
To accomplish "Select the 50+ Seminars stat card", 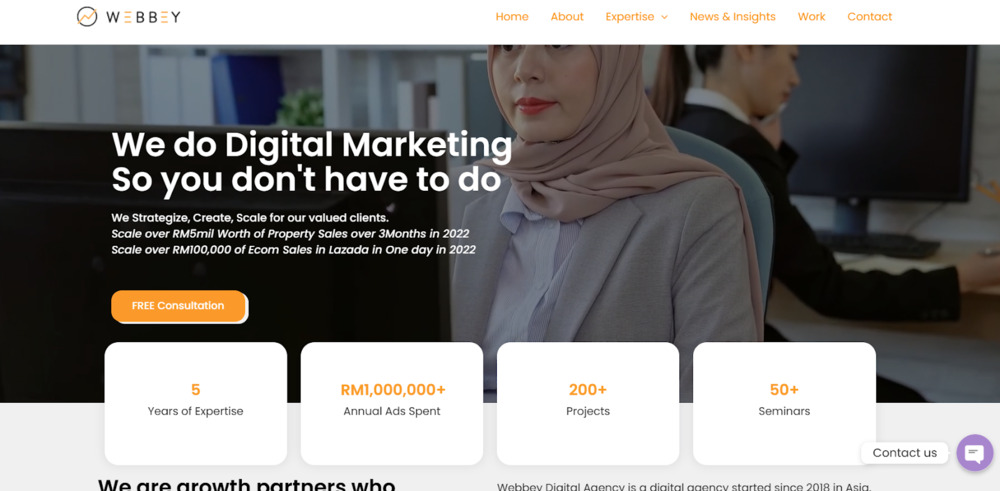I will click(784, 403).
